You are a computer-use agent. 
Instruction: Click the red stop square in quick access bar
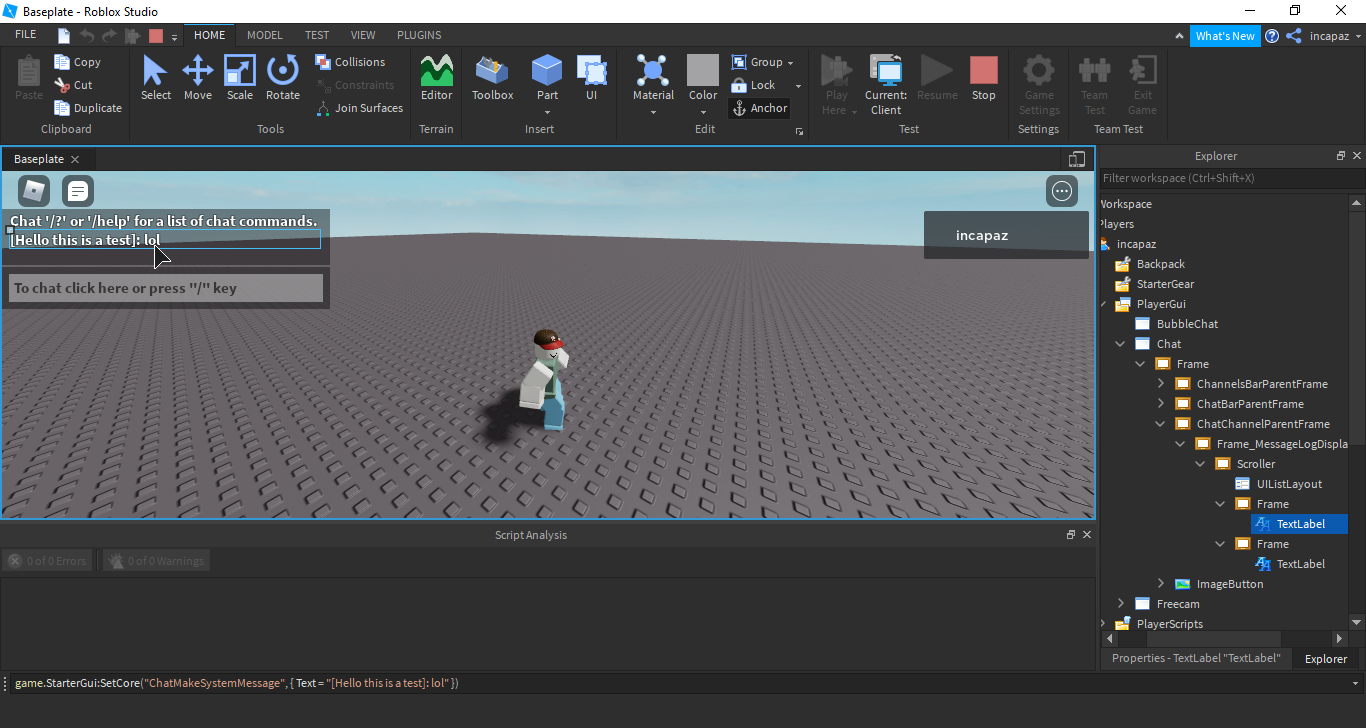[155, 35]
